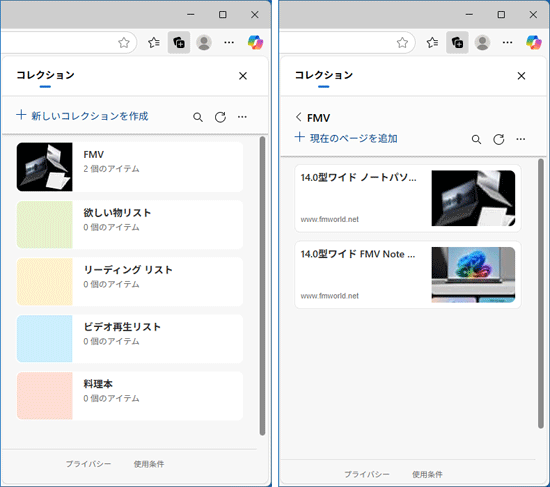
Task: Click the right pane vertical scrollbar
Action: [541, 293]
